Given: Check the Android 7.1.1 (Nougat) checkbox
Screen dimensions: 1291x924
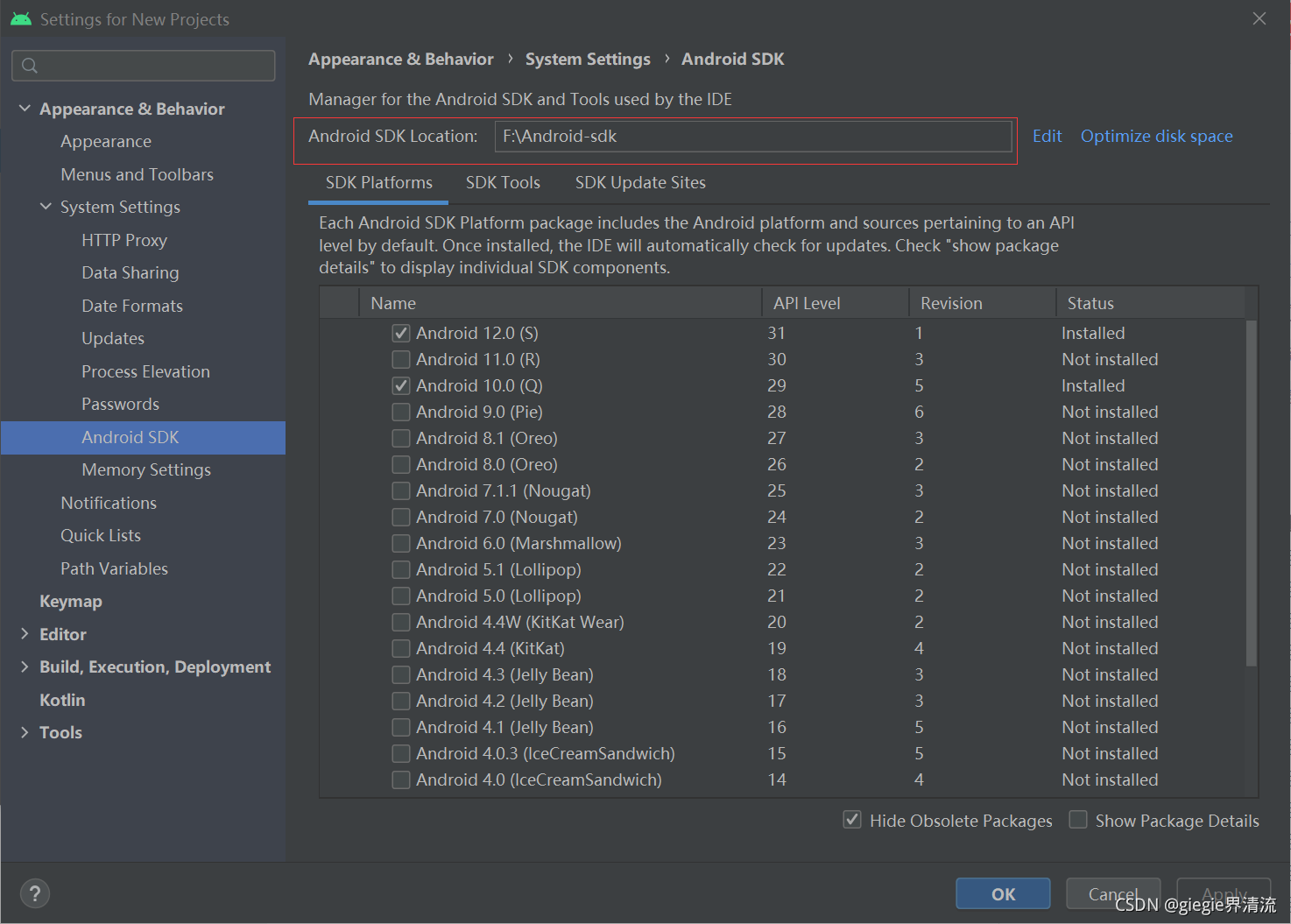Looking at the screenshot, I should (401, 491).
